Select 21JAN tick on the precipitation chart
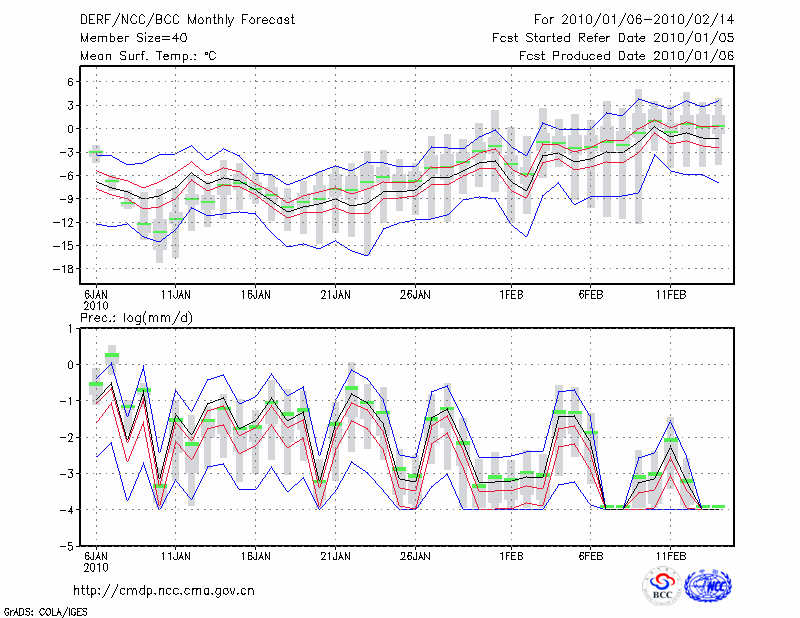Viewport: 800px width, 618px height. 335,555
